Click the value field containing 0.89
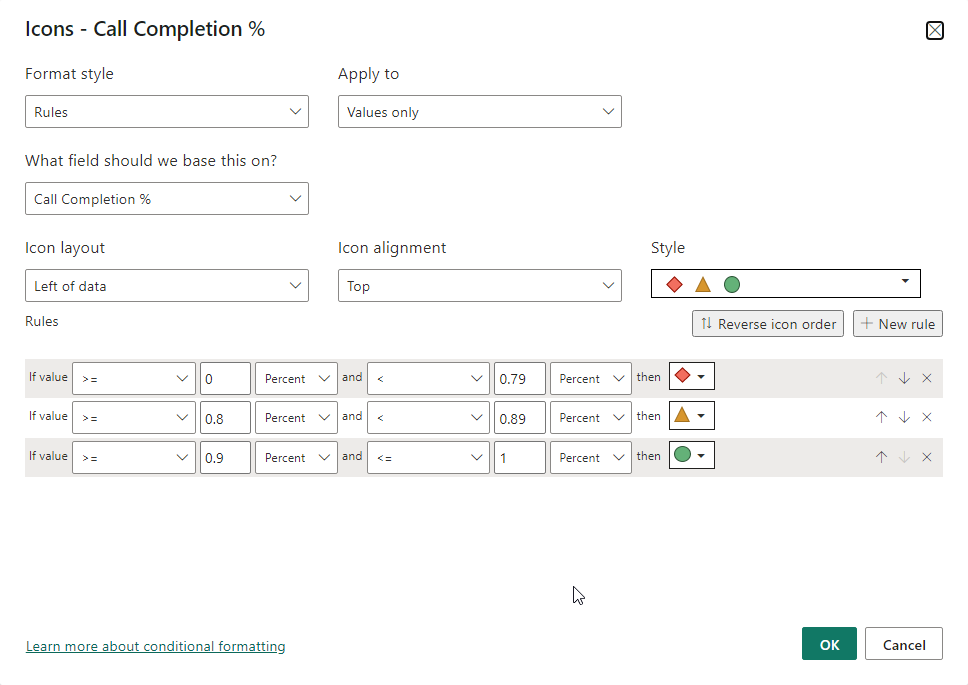The height and width of the screenshot is (685, 968). point(520,418)
